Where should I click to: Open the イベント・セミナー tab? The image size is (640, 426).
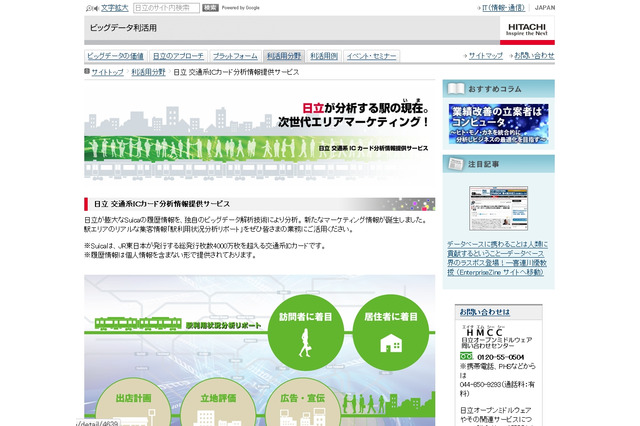click(371, 56)
